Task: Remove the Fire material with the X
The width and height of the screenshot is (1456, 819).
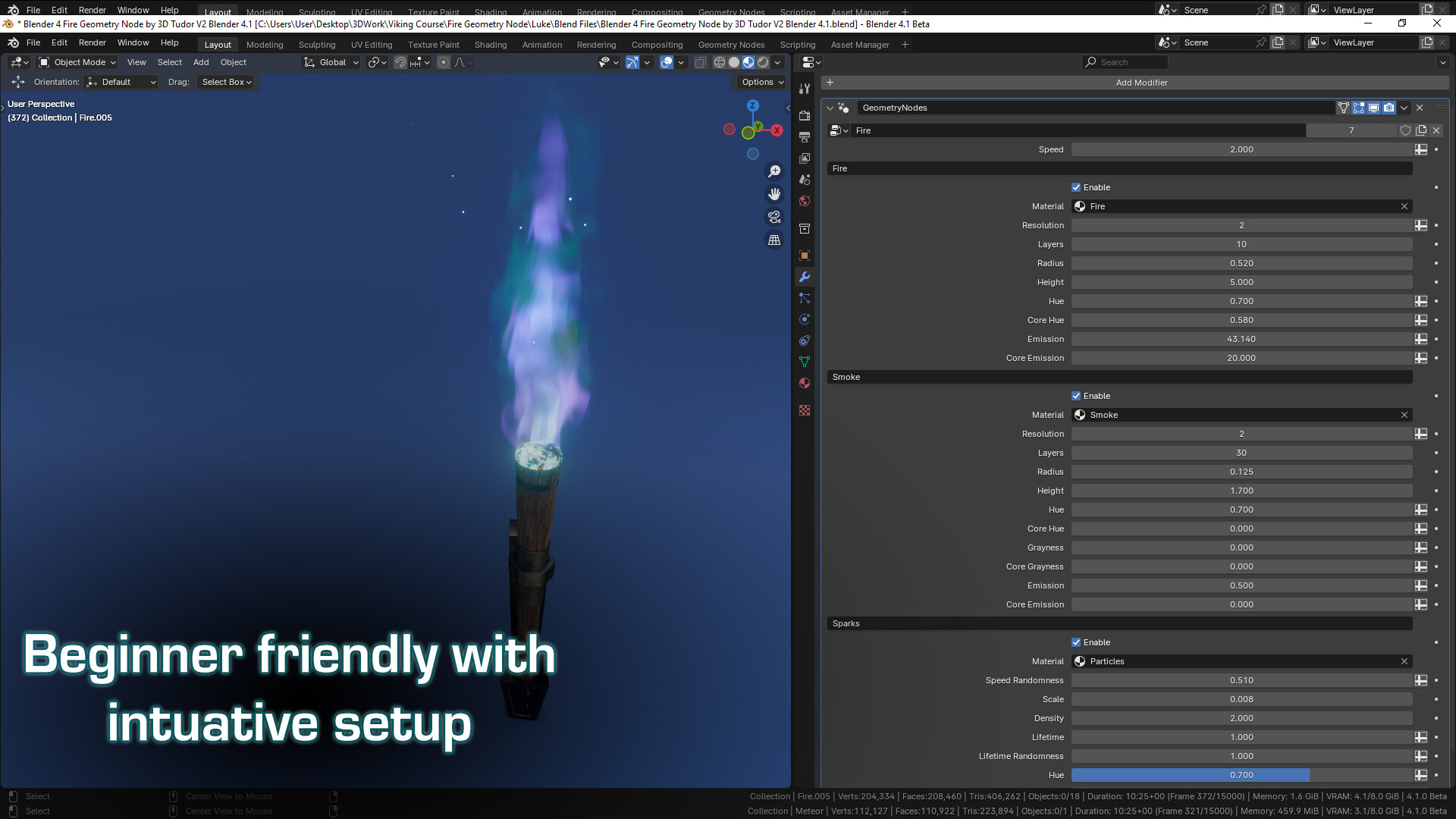Action: 1404,206
